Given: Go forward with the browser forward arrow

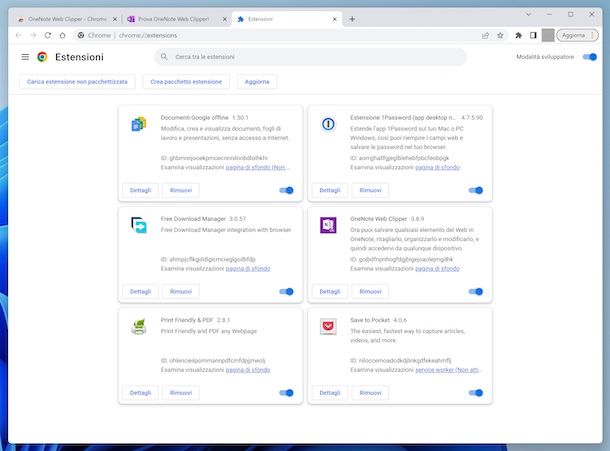Looking at the screenshot, I should tap(33, 35).
